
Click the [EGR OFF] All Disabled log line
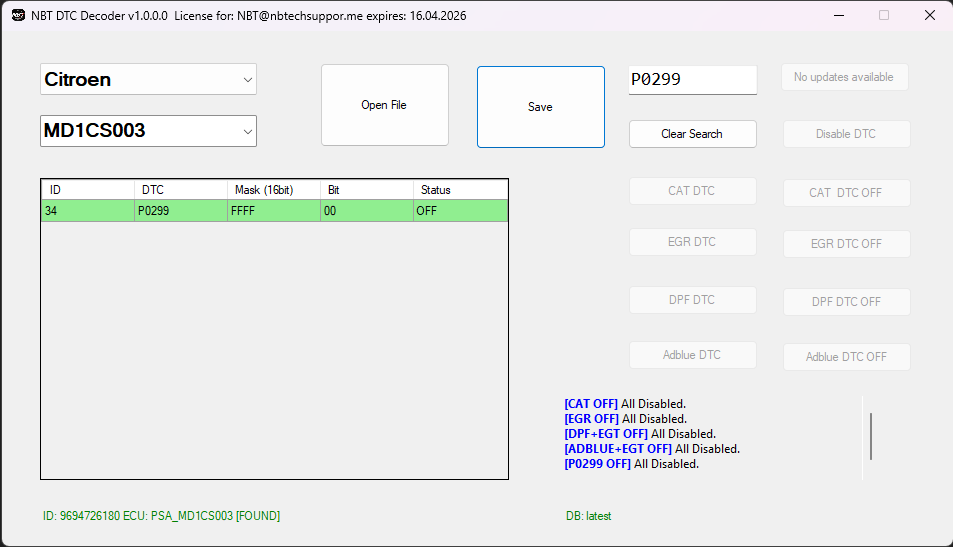[625, 419]
